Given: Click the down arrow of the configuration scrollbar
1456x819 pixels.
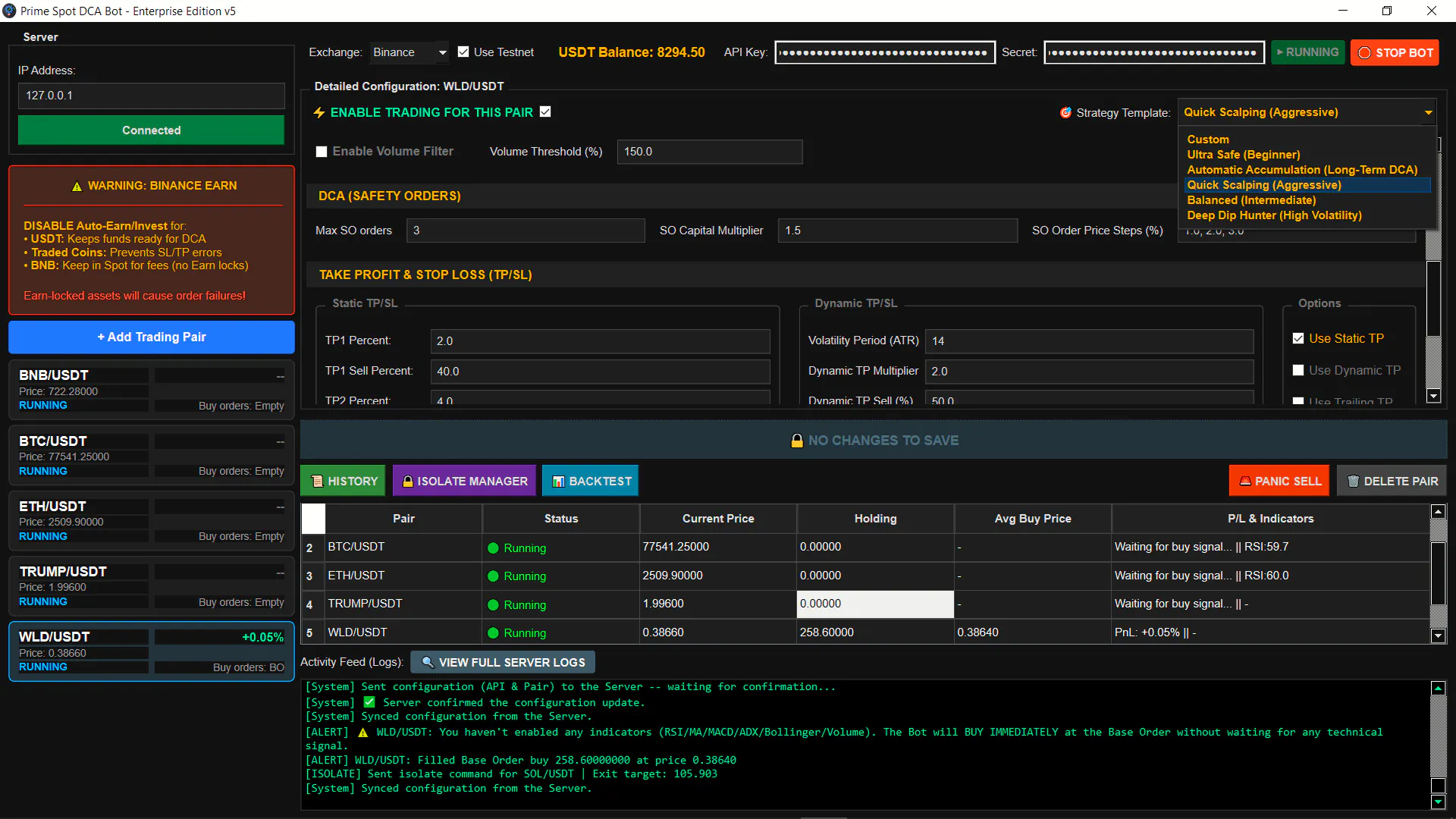Looking at the screenshot, I should pyautogui.click(x=1433, y=396).
